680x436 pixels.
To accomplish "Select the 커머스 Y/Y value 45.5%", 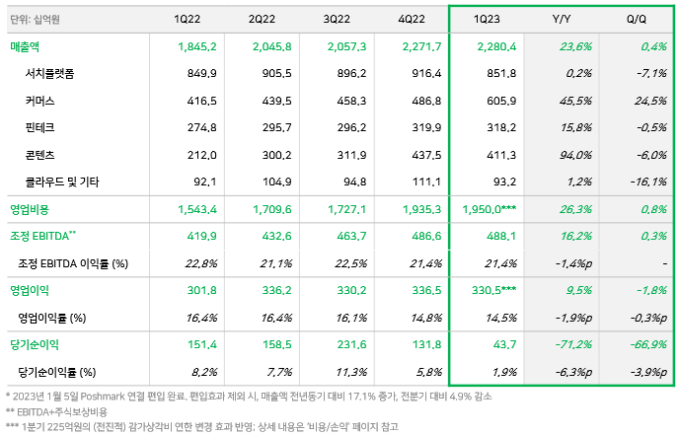I will coord(578,100).
